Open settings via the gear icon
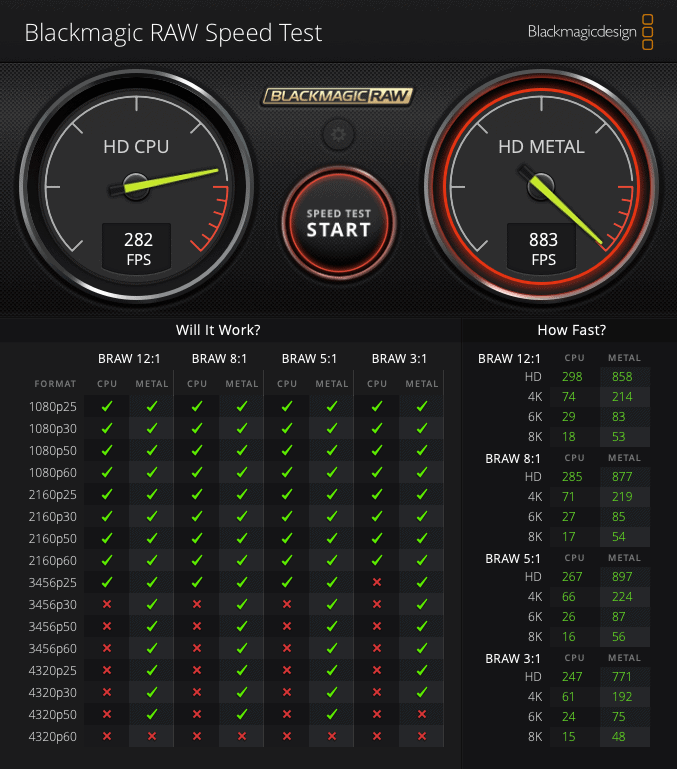This screenshot has width=677, height=769. pos(338,134)
